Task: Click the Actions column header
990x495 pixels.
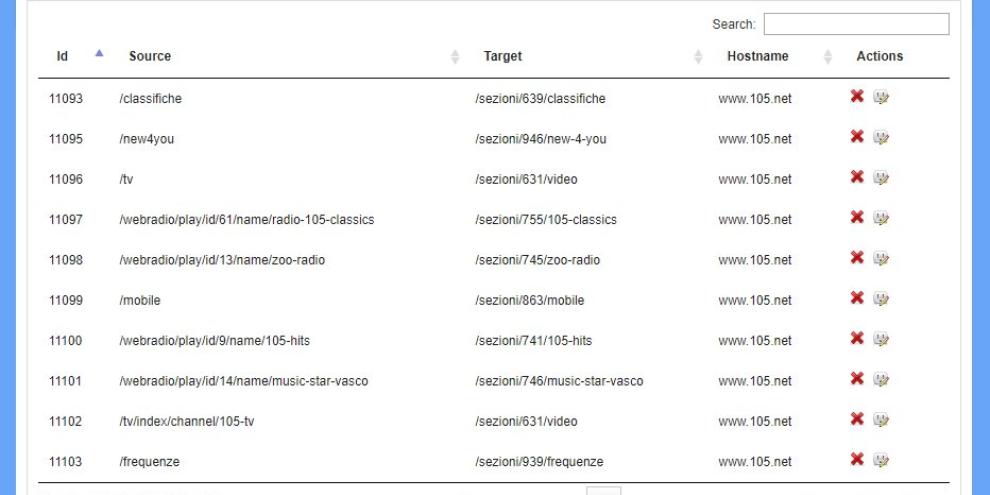Action: click(x=880, y=57)
